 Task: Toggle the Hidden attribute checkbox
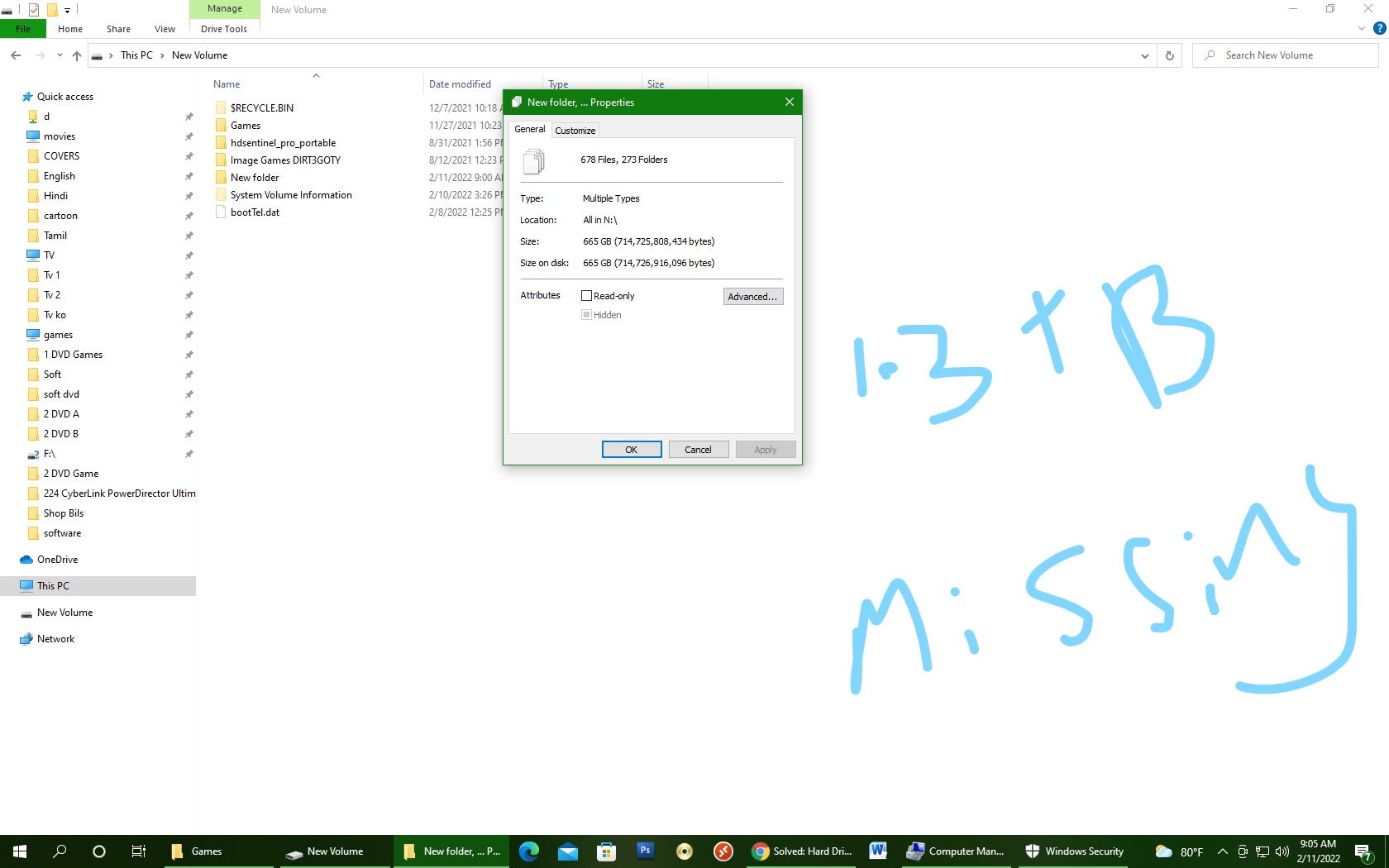click(x=587, y=315)
